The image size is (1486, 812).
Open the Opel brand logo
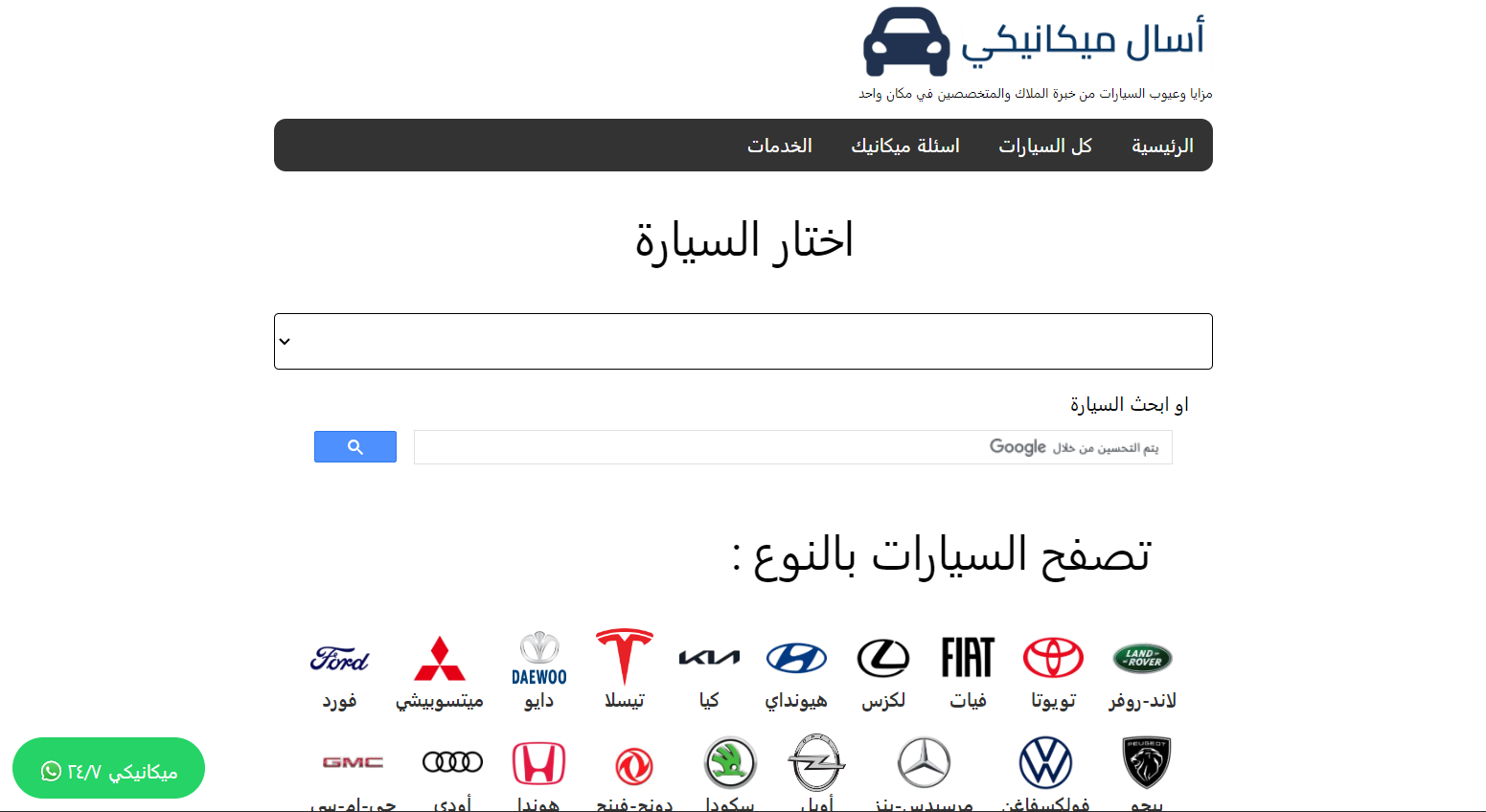tap(816, 762)
